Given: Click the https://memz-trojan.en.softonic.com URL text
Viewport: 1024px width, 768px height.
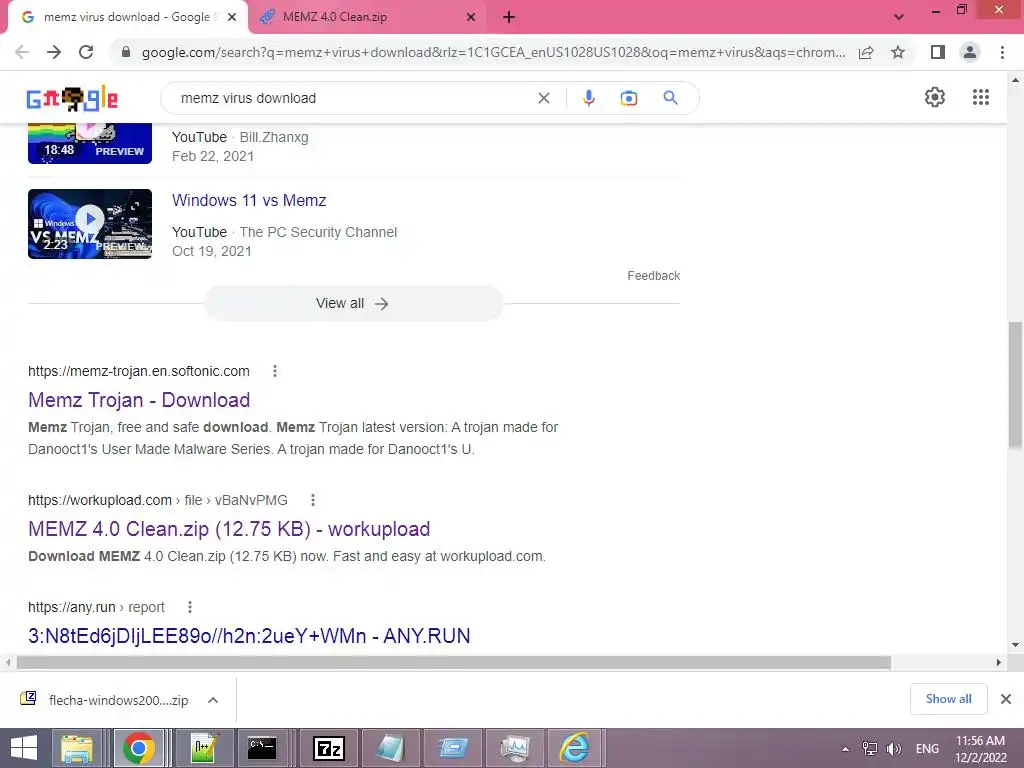Looking at the screenshot, I should point(138,371).
